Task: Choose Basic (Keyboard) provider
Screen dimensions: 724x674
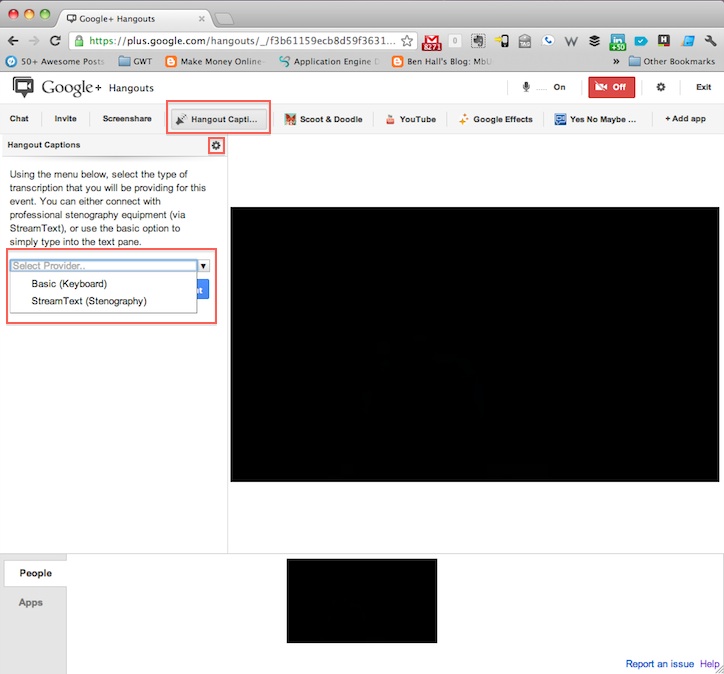Action: [69, 283]
